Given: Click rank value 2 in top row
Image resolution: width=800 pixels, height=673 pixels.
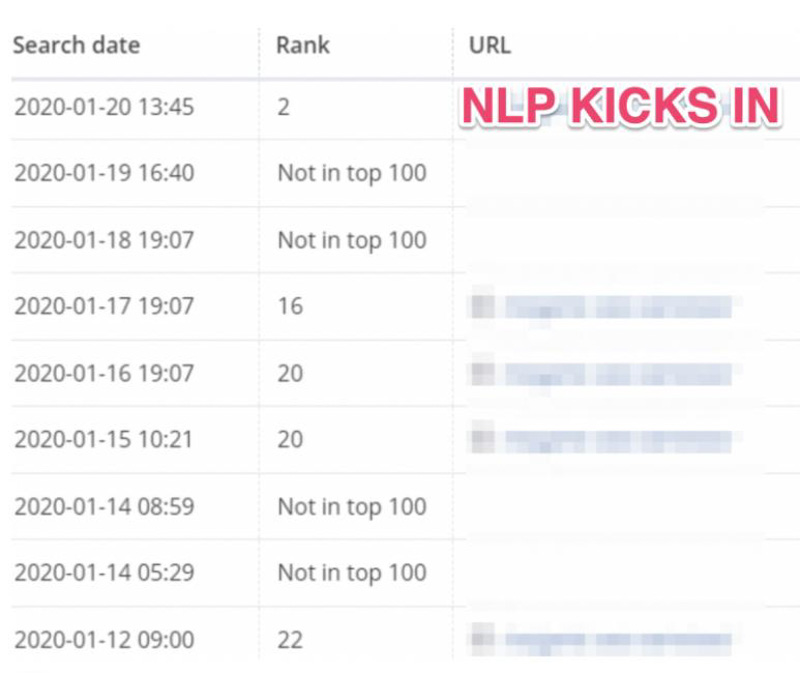Looking at the screenshot, I should pos(284,107).
